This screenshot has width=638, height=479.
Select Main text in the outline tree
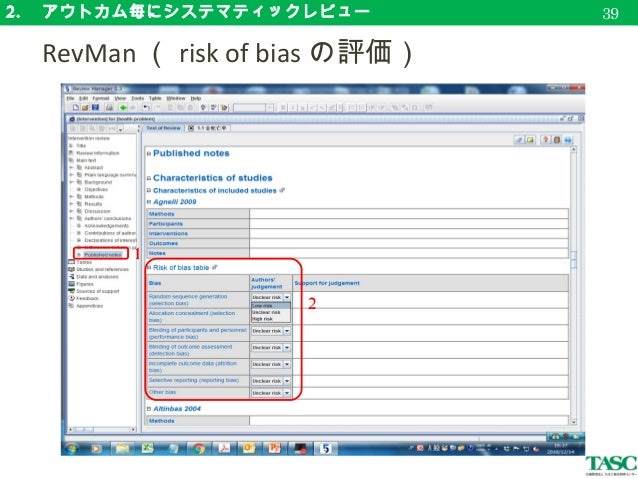tap(86, 160)
